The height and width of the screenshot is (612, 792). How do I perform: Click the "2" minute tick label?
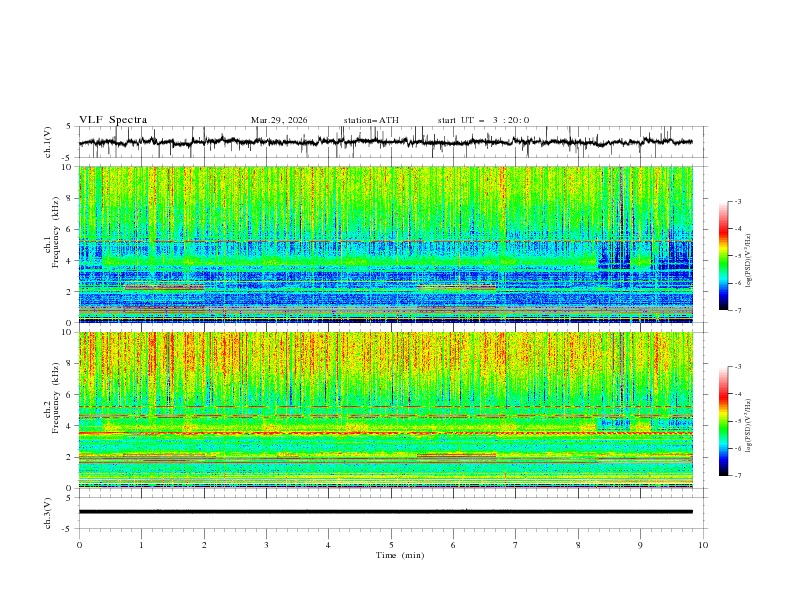[204, 545]
